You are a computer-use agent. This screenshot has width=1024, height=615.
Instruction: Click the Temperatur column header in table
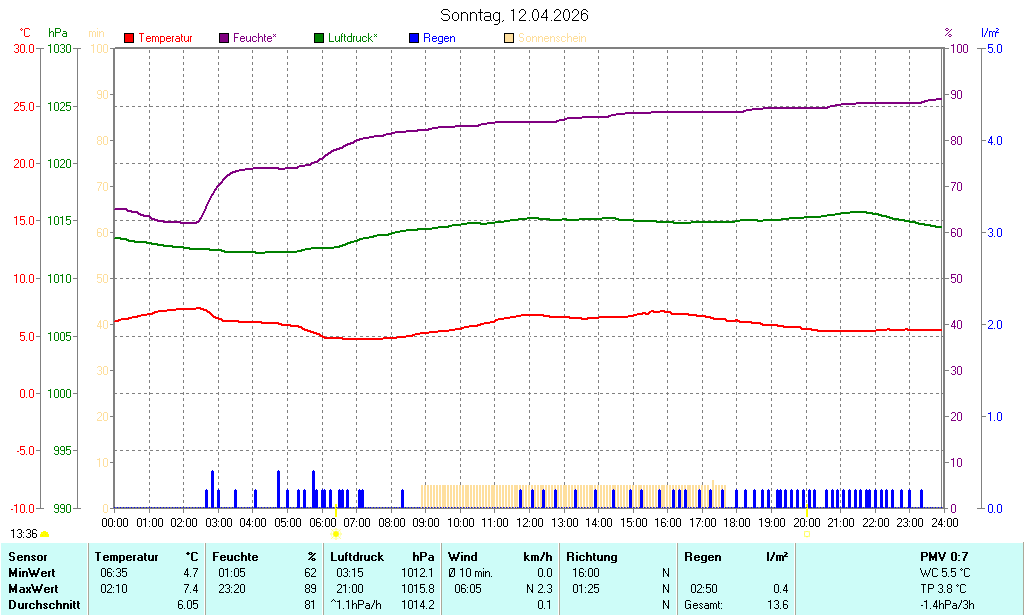[125, 557]
